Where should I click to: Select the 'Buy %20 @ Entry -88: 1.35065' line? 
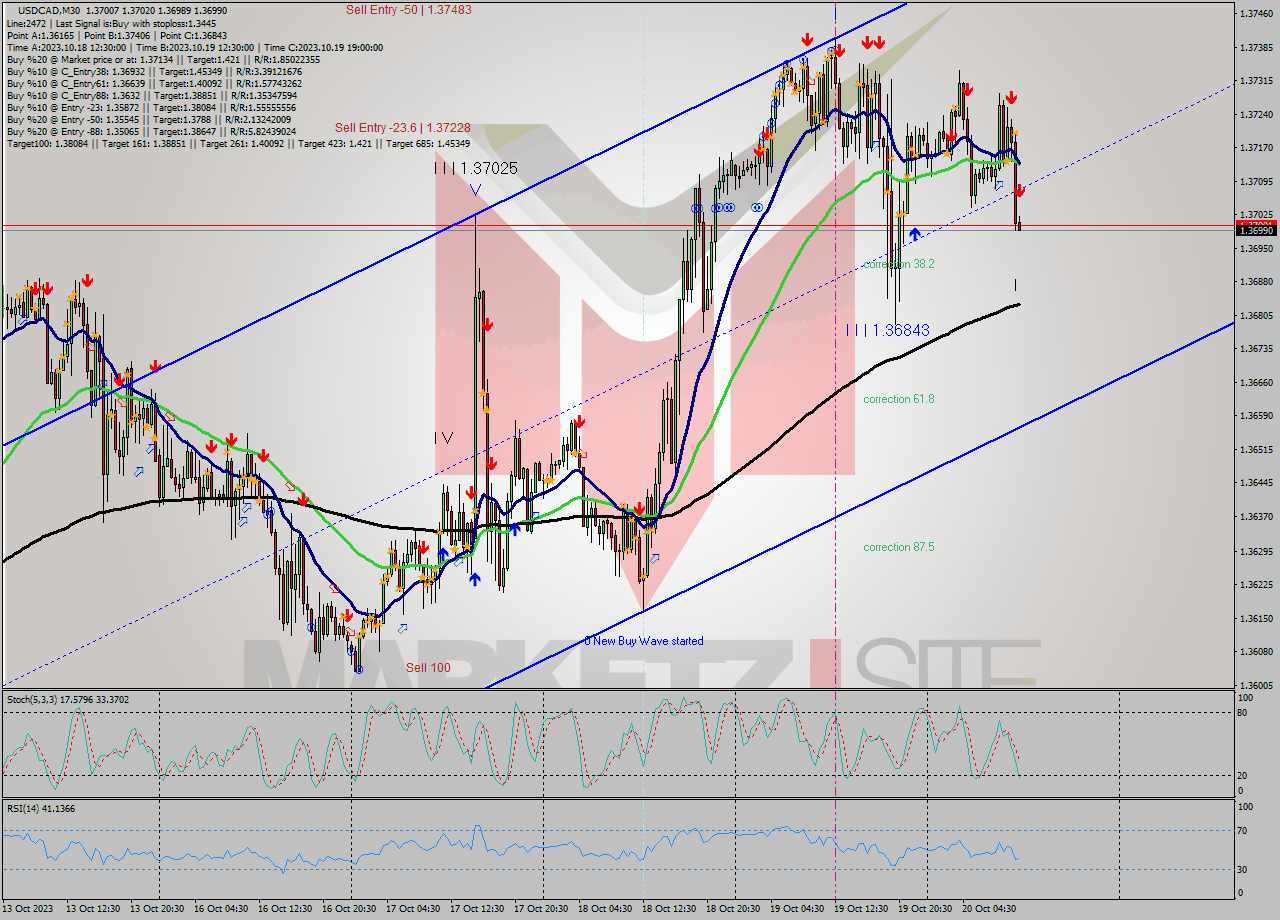[x=151, y=132]
